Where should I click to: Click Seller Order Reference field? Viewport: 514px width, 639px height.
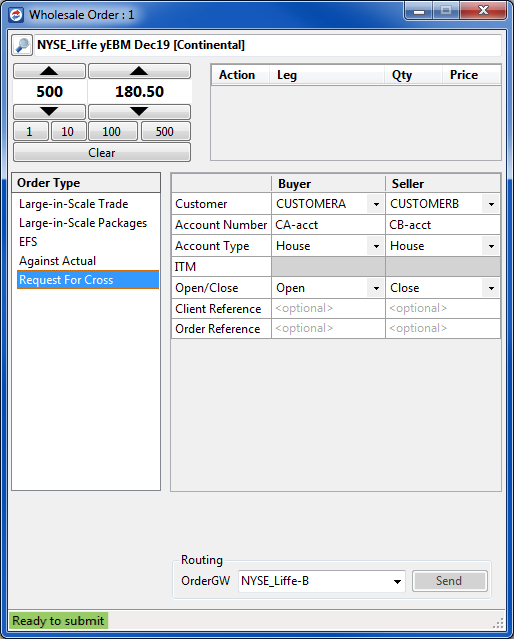click(x=443, y=328)
